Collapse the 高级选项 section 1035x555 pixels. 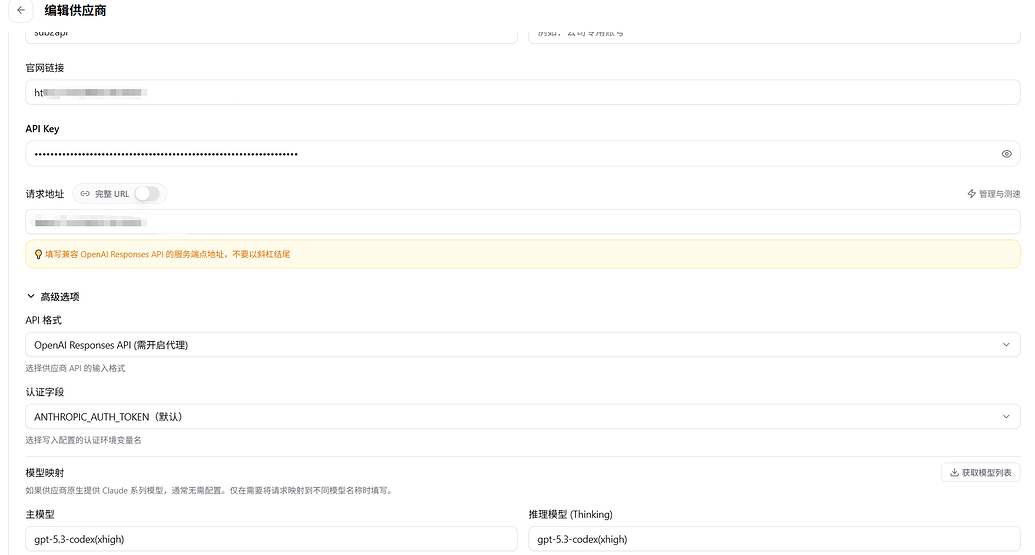click(53, 297)
